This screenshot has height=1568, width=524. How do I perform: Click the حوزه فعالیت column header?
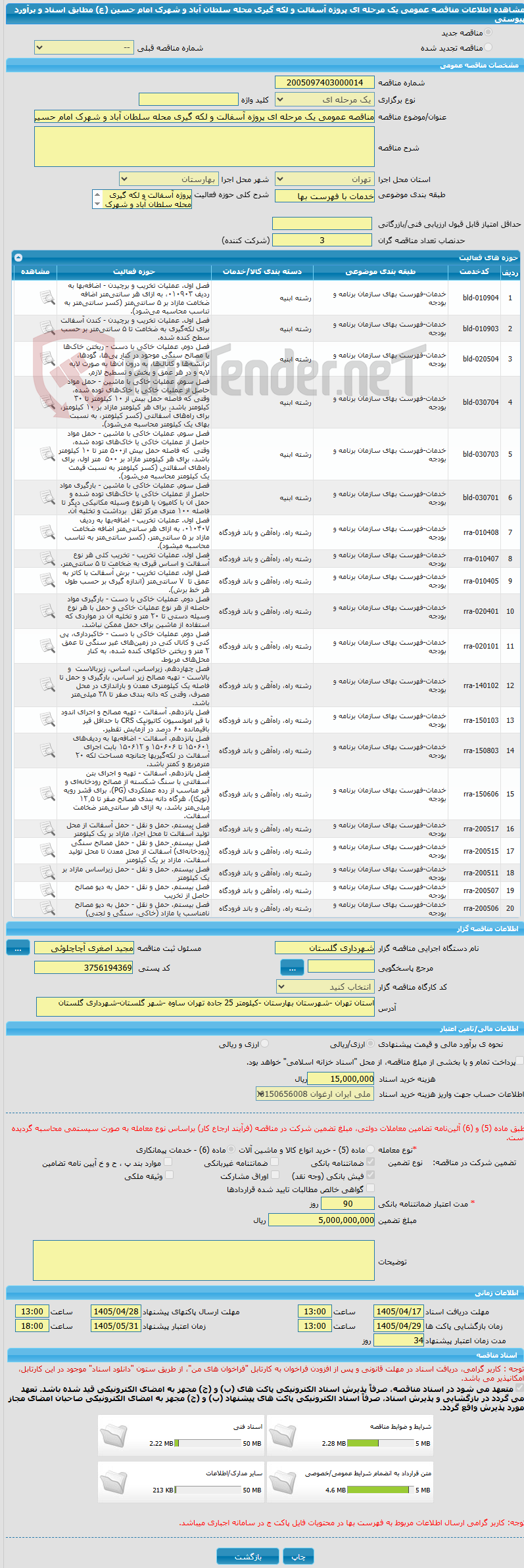click(x=134, y=271)
